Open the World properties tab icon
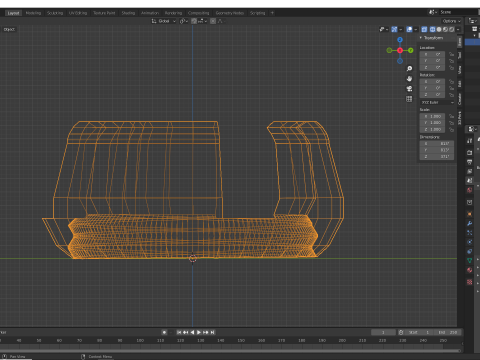The image size is (480, 360). [470, 190]
